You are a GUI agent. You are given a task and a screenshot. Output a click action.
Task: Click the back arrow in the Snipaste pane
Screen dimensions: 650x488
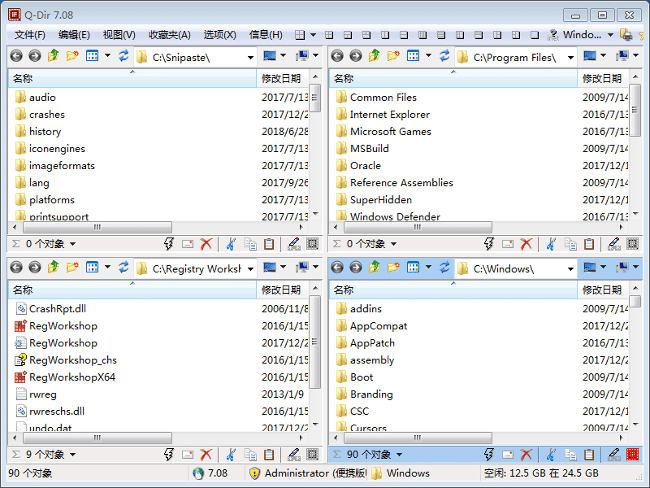point(16,57)
